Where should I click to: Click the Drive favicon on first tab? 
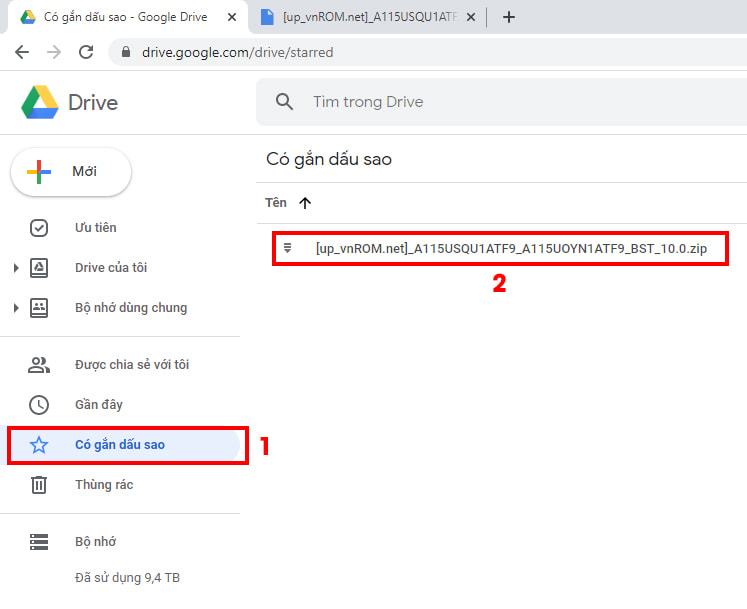tap(28, 17)
